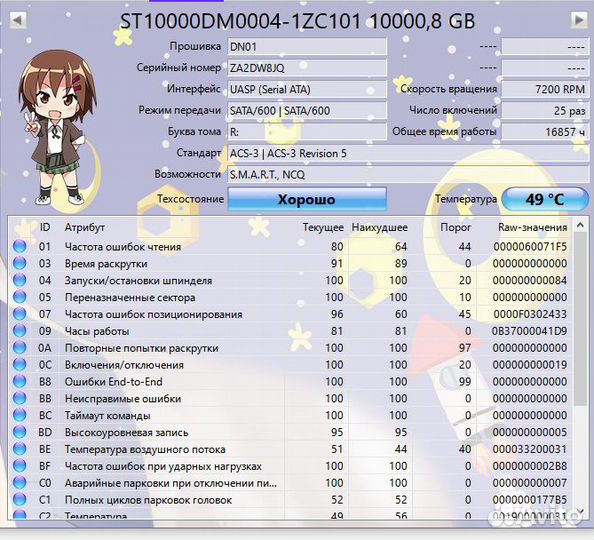594x540 pixels.
Task: Click the UASP (Serial ATA) interface field
Action: click(307, 89)
